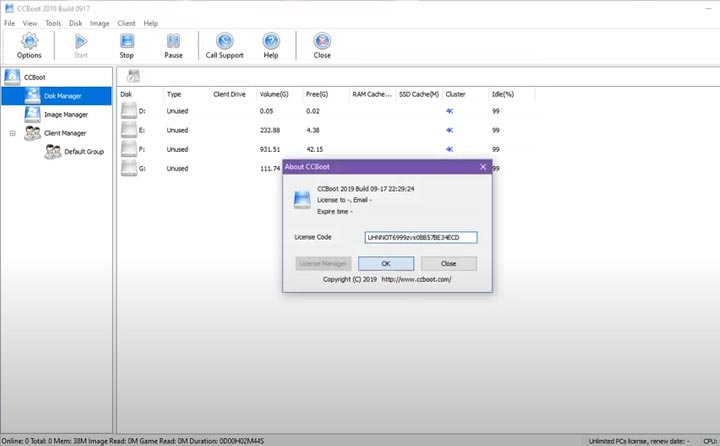The image size is (720, 446).
Task: Click the License Manager button
Action: pyautogui.click(x=323, y=264)
